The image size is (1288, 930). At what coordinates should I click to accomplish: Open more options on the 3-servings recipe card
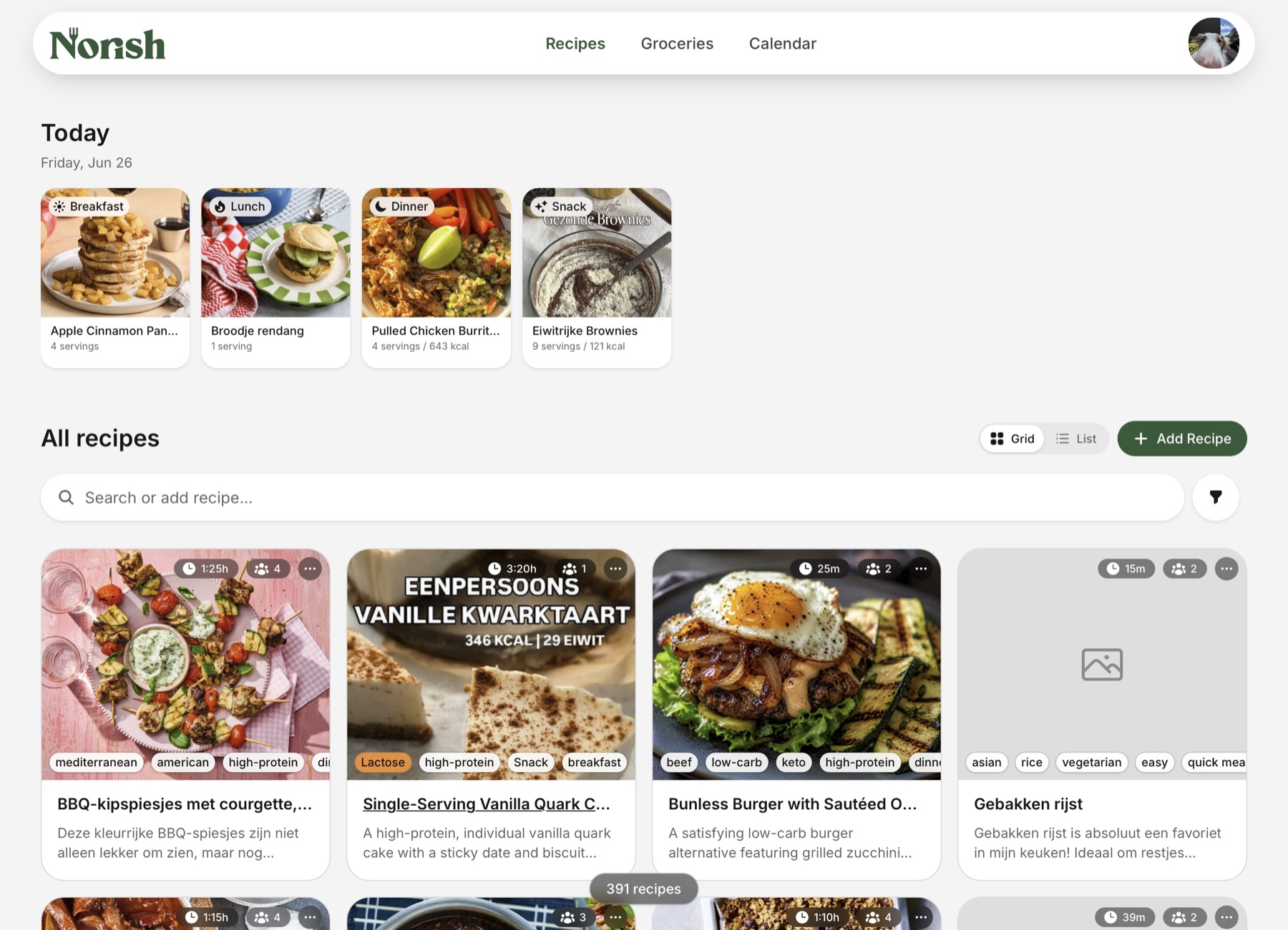point(615,917)
